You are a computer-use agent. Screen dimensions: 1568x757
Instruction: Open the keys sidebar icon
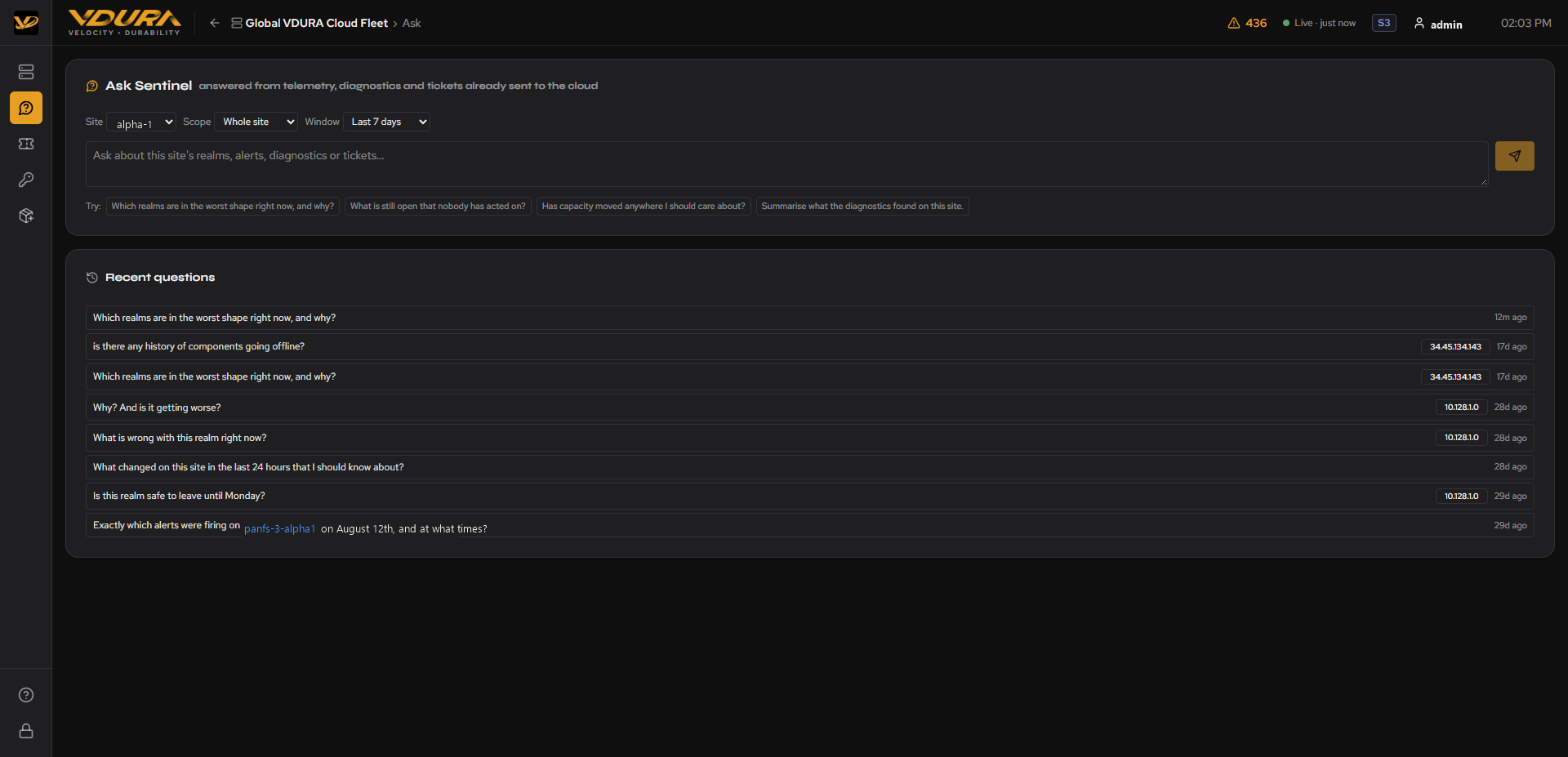pyautogui.click(x=26, y=180)
